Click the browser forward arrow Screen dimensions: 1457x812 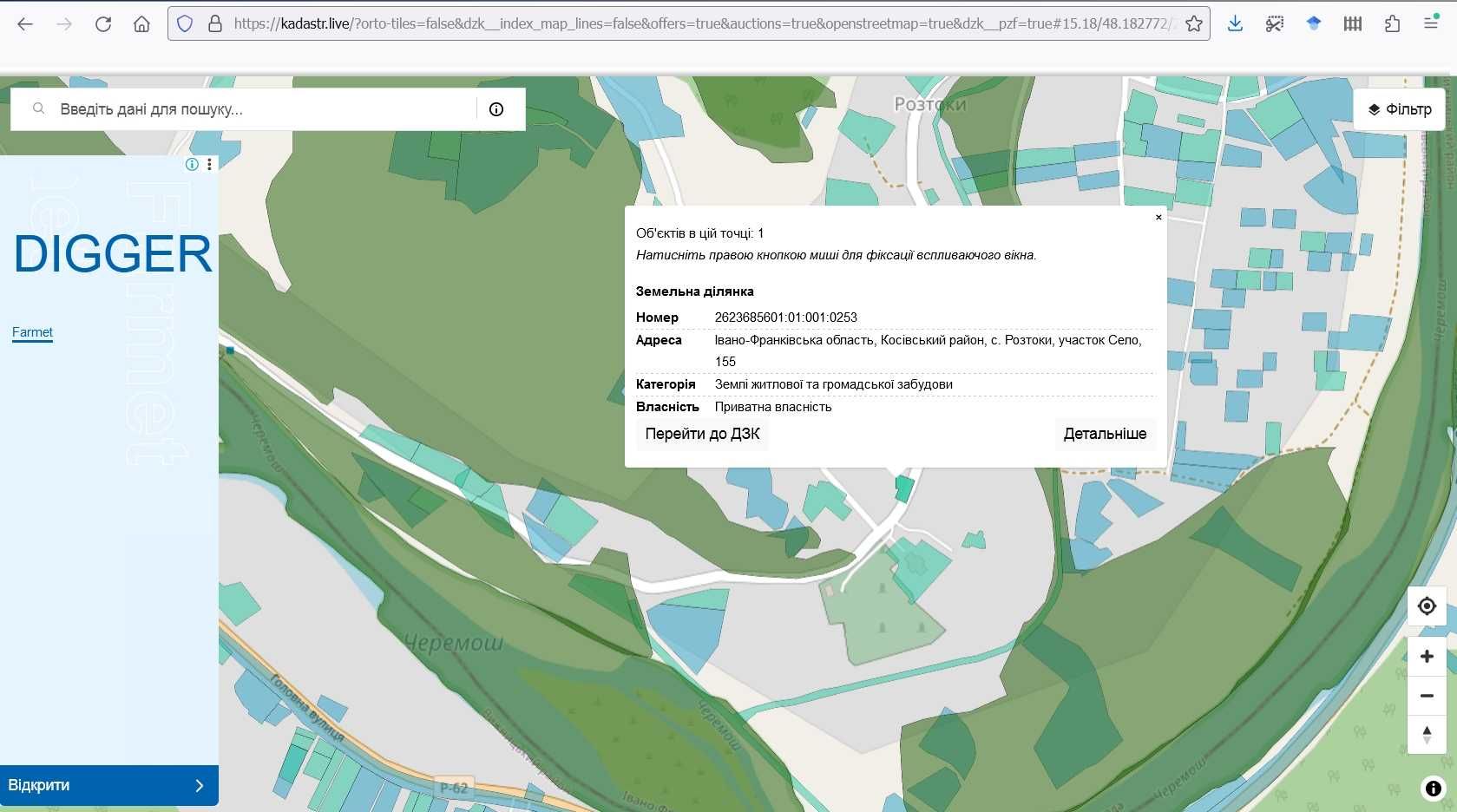pos(64,24)
